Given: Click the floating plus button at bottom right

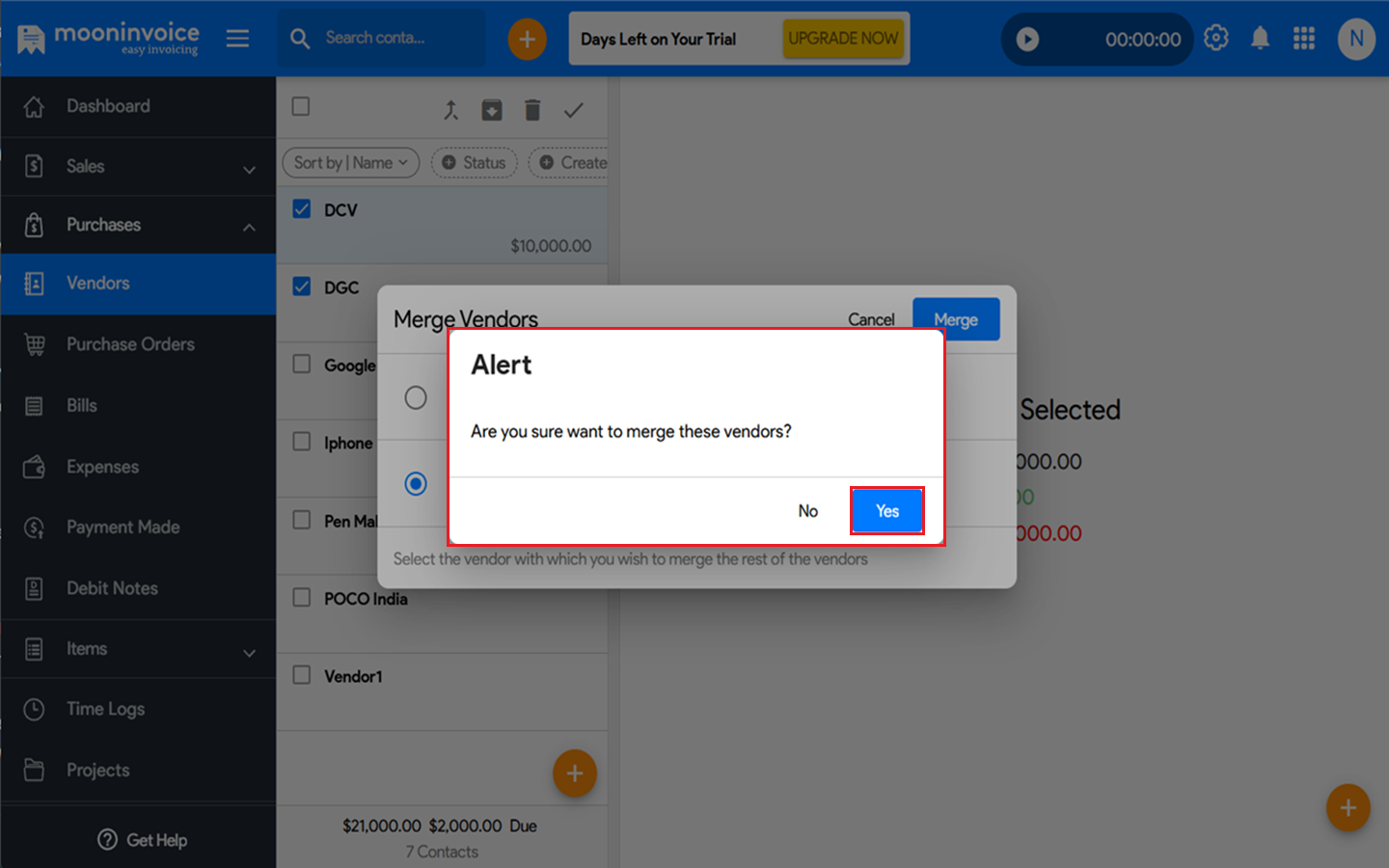Looking at the screenshot, I should [x=1348, y=808].
